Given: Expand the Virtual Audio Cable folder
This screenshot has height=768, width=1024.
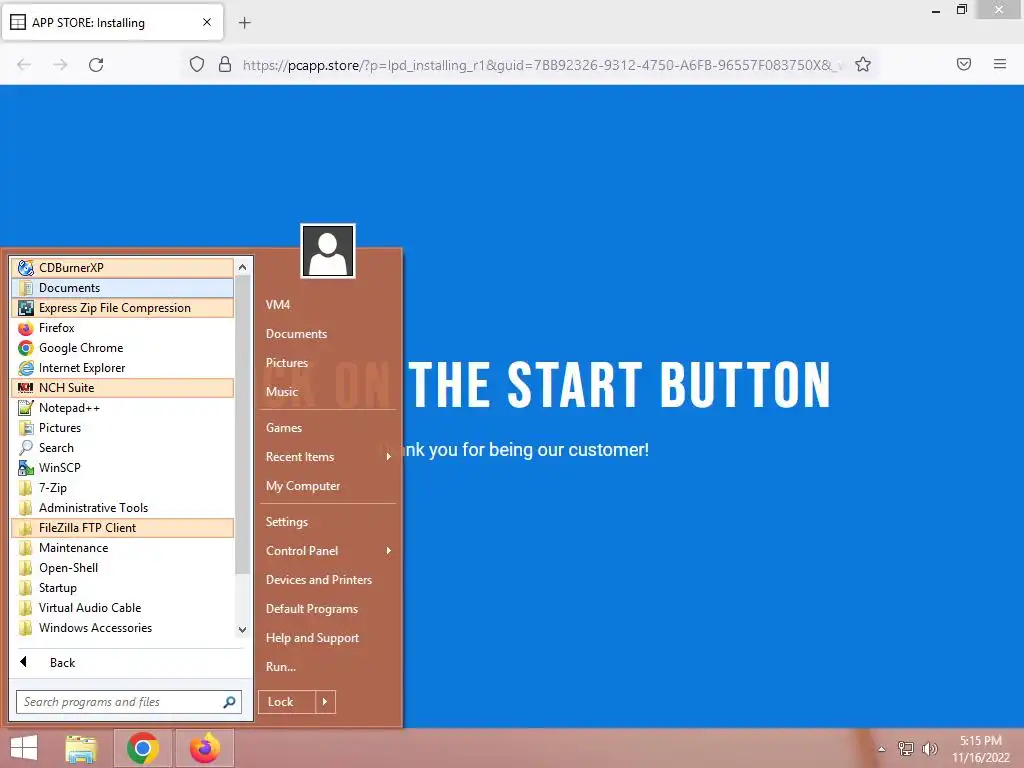Looking at the screenshot, I should point(122,608).
